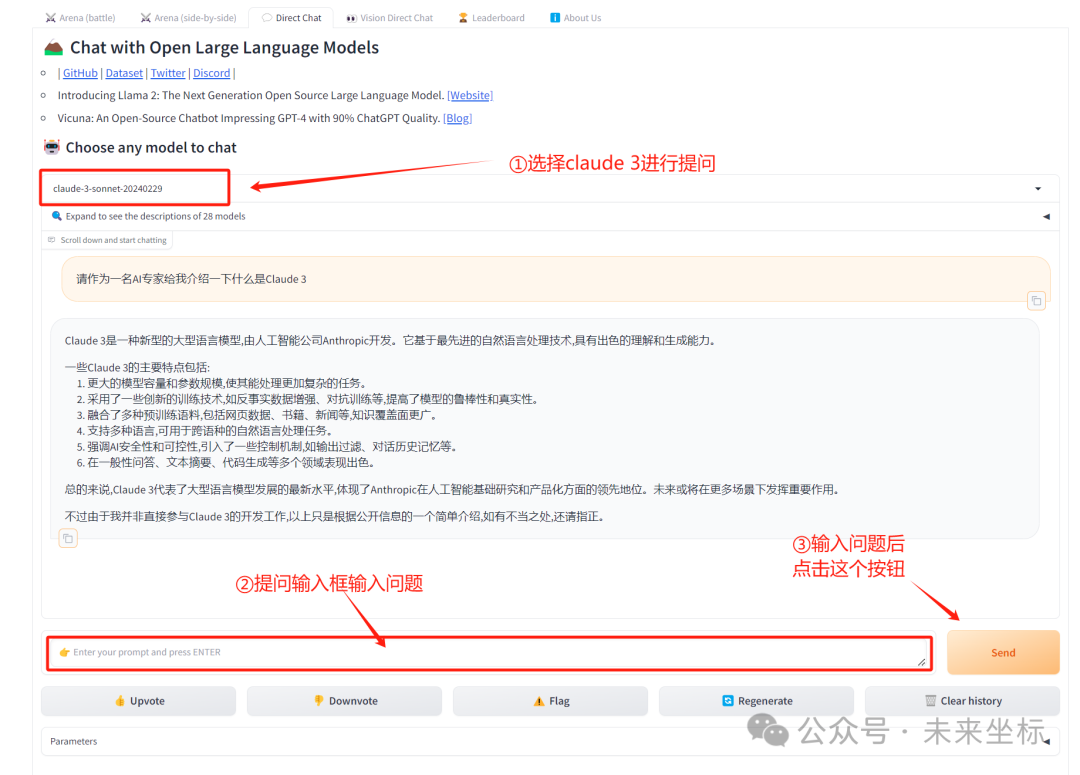Click the trash icon on Clear history

(931, 701)
